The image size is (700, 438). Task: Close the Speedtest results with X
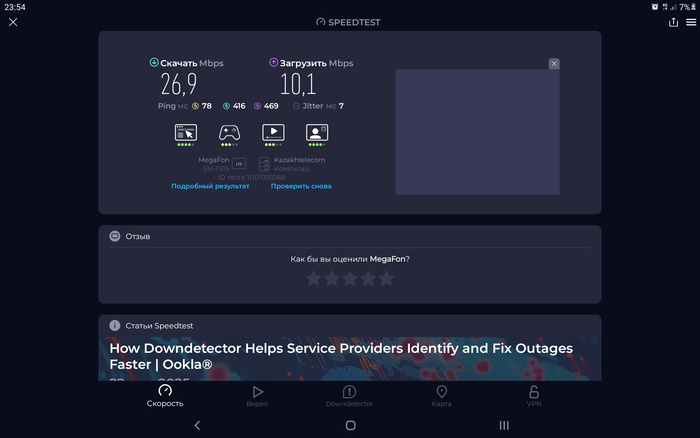13,22
